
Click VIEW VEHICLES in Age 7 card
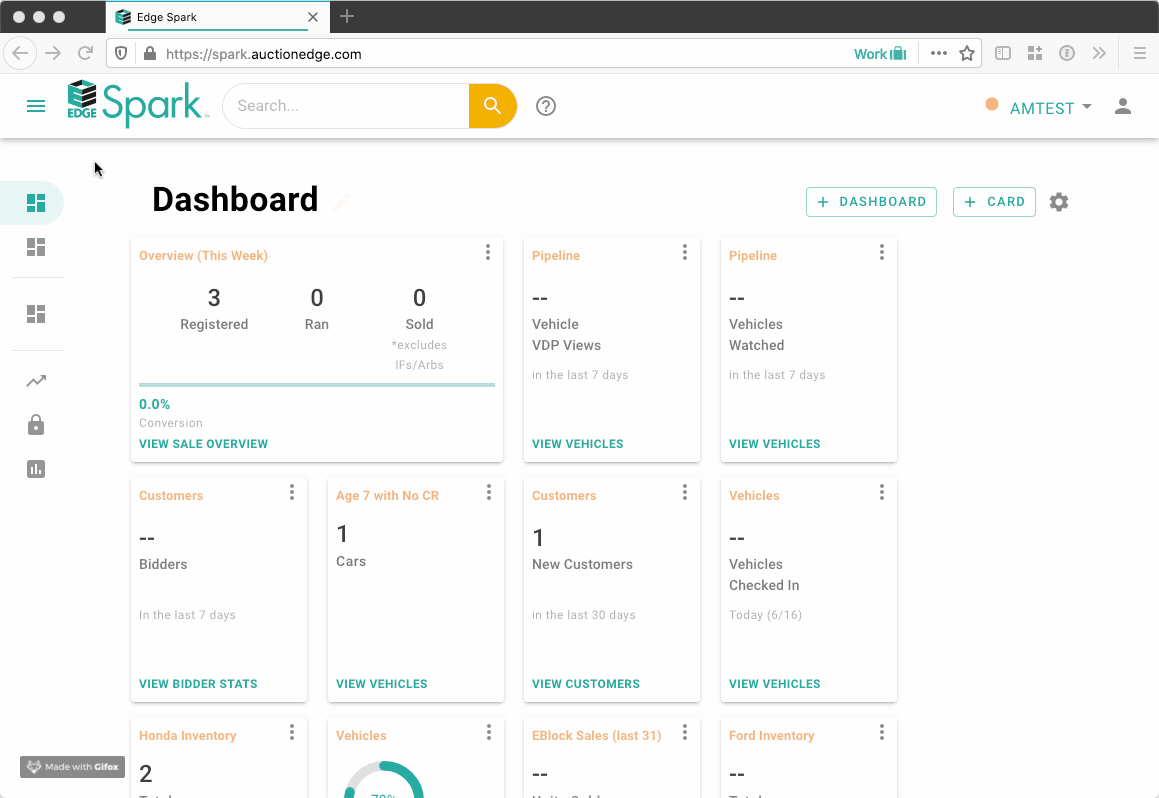(x=381, y=684)
